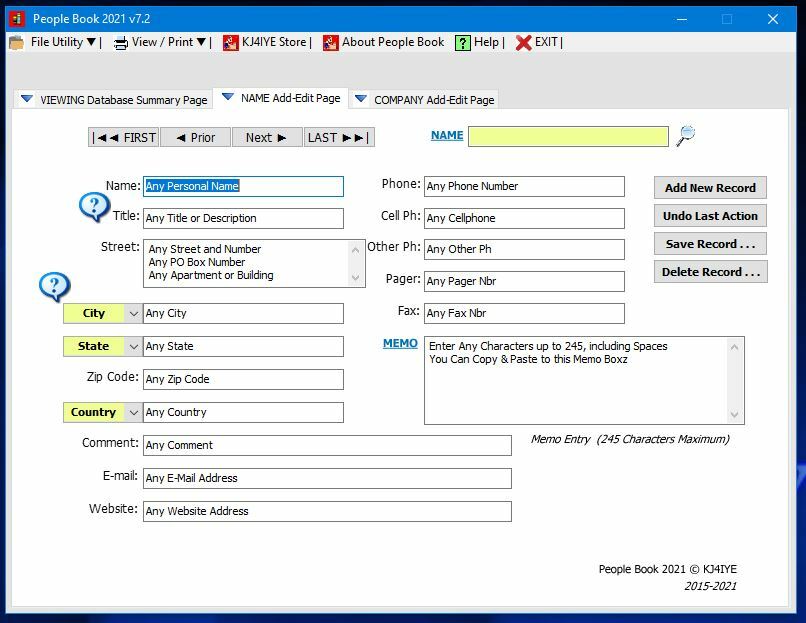This screenshot has height=623, width=806.
Task: Click the Zip Code field
Action: 243,379
